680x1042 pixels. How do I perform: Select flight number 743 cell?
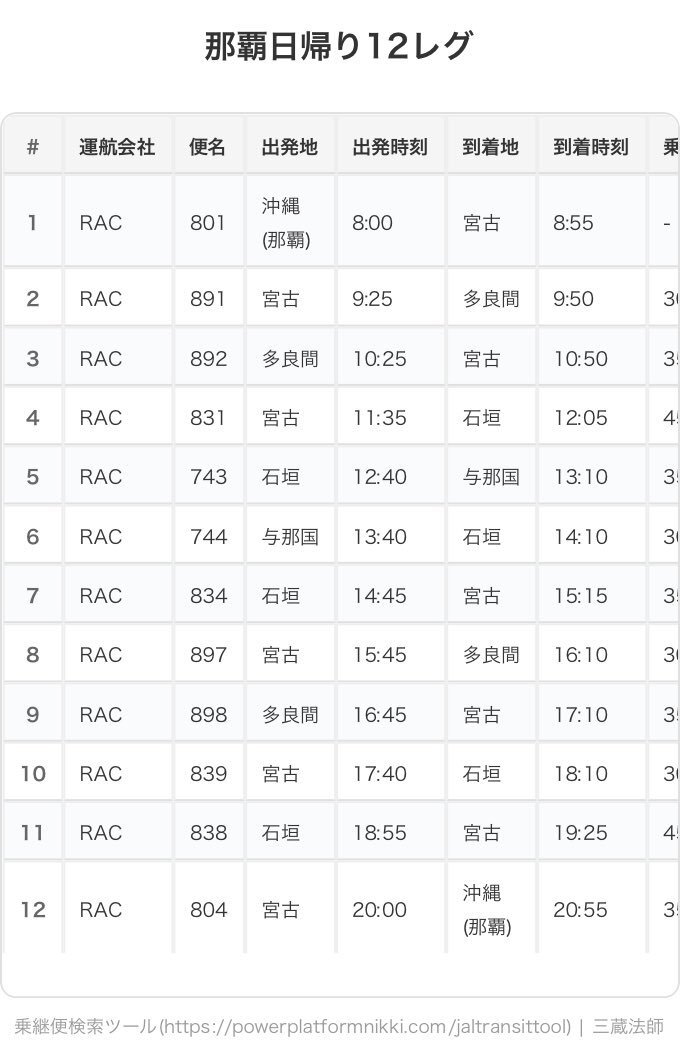209,476
